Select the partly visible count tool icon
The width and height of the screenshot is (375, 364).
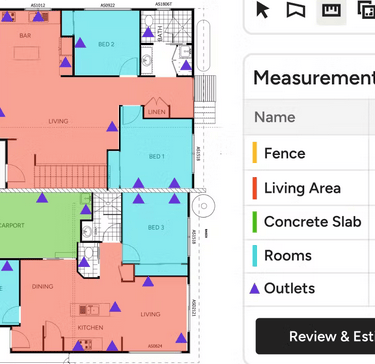(x=366, y=10)
